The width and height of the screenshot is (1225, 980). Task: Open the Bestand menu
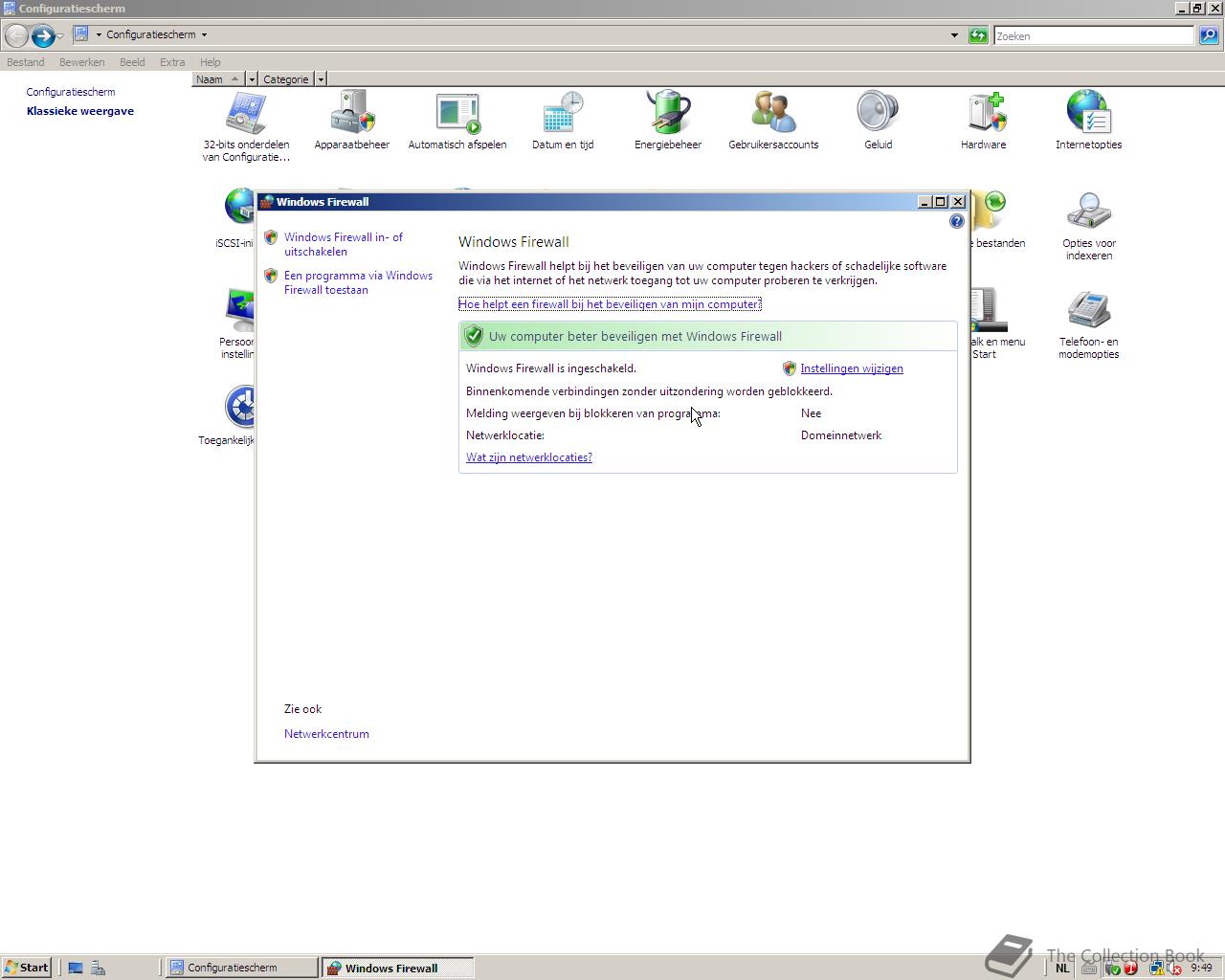tap(26, 62)
